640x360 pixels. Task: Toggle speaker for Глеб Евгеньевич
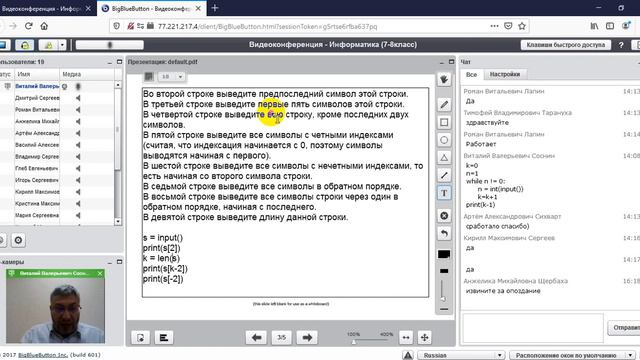click(78, 168)
